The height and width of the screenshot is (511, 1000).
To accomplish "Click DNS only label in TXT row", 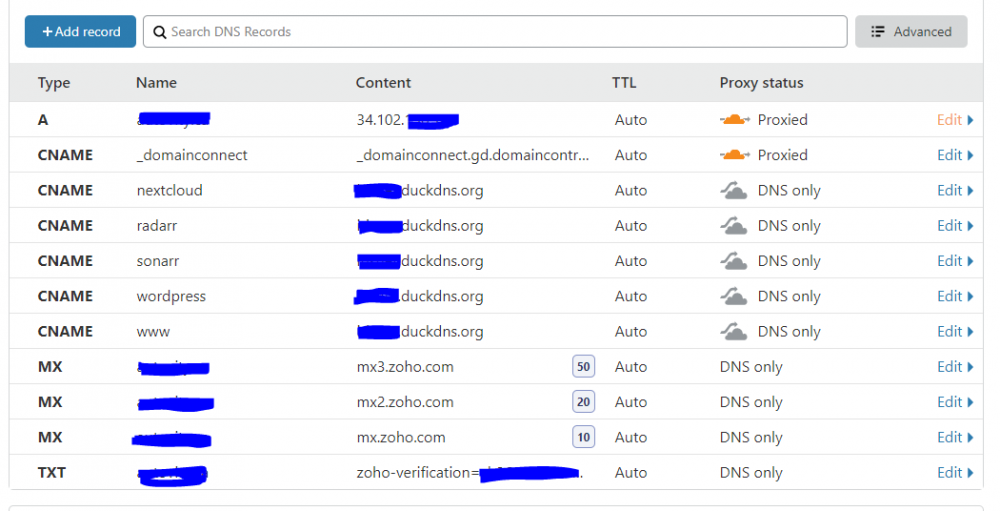I will 751,473.
